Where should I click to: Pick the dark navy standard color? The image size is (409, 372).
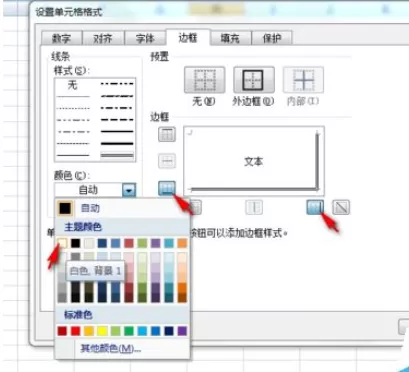pos(169,331)
